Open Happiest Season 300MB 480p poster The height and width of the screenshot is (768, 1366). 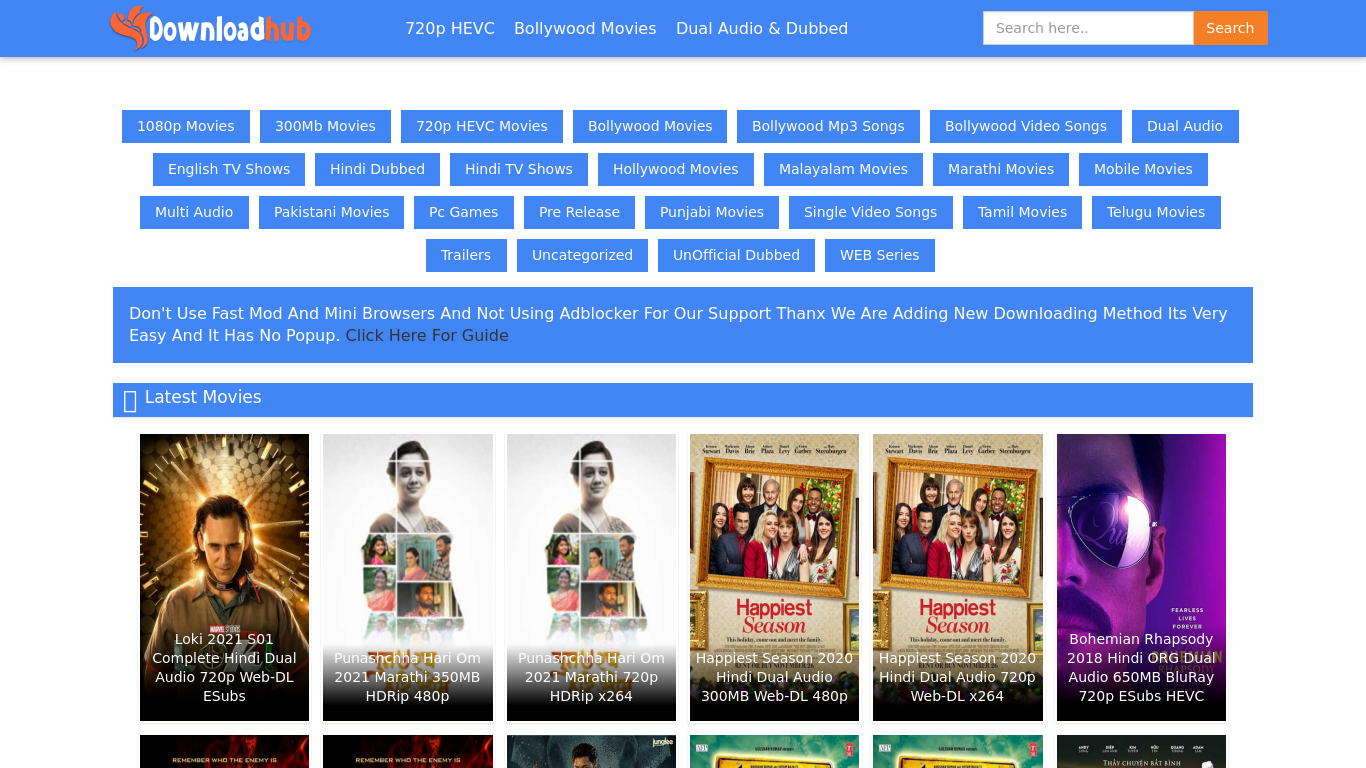click(774, 577)
